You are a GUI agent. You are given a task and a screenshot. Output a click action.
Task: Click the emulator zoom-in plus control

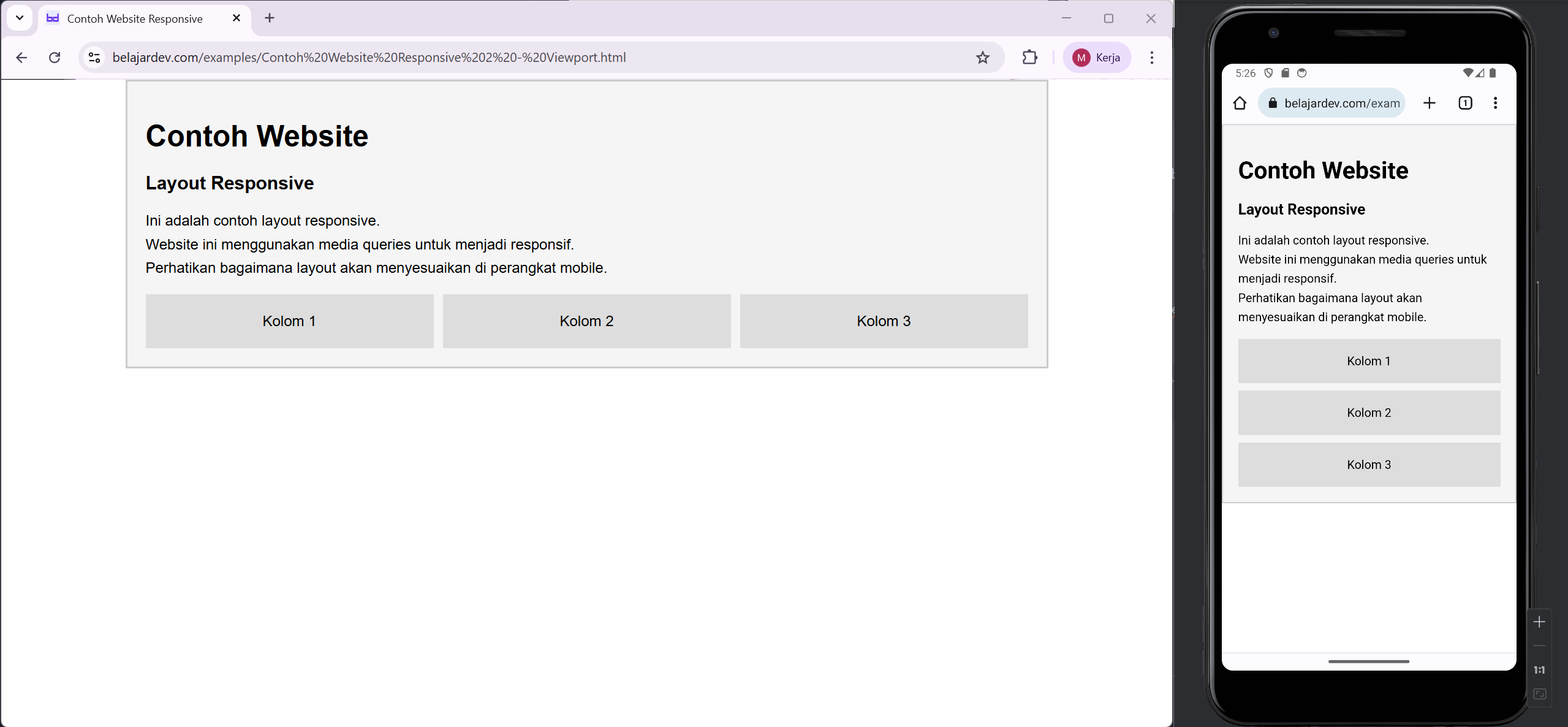(x=1540, y=622)
